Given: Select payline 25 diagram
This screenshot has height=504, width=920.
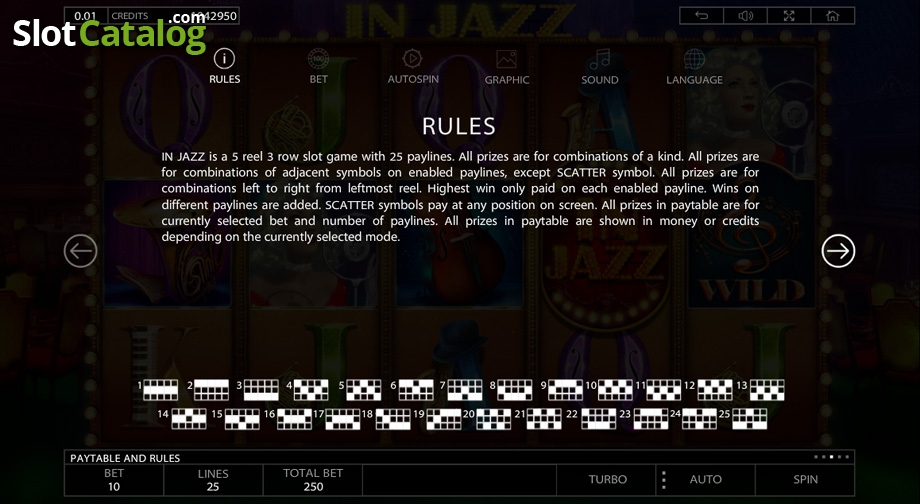Looking at the screenshot, I should (749, 418).
